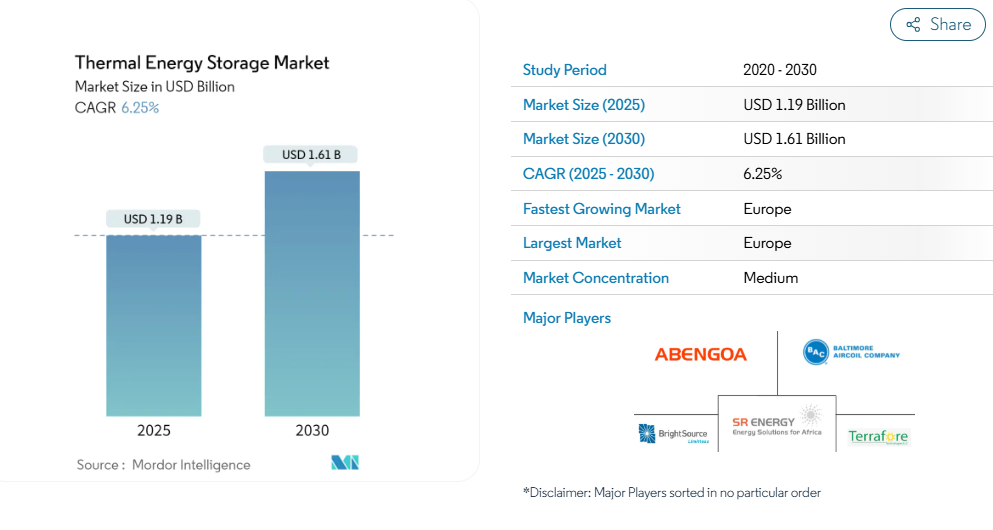Click the Share button
The width and height of the screenshot is (993, 530).
937,25
